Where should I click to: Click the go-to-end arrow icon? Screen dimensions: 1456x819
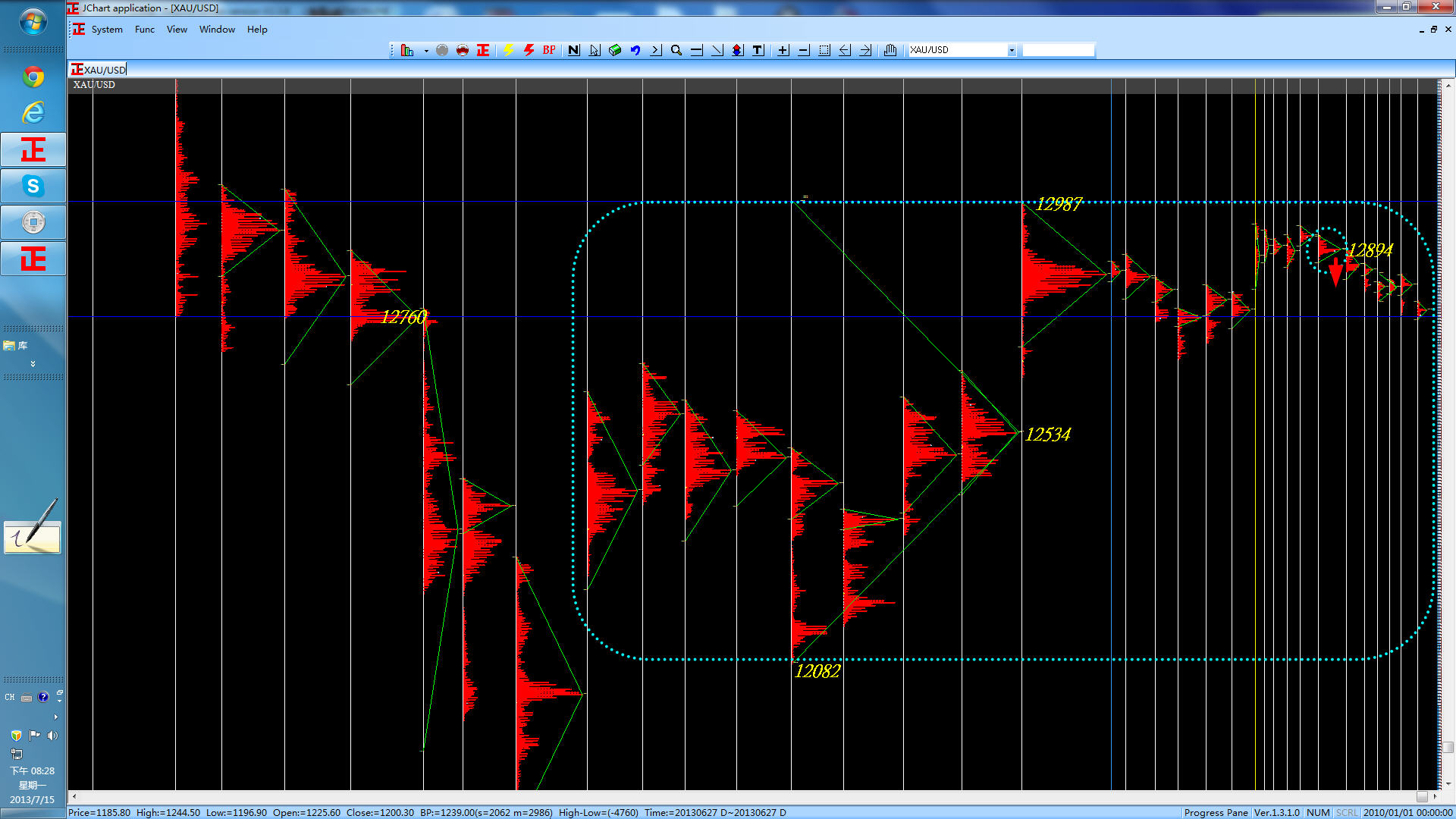coord(656,50)
